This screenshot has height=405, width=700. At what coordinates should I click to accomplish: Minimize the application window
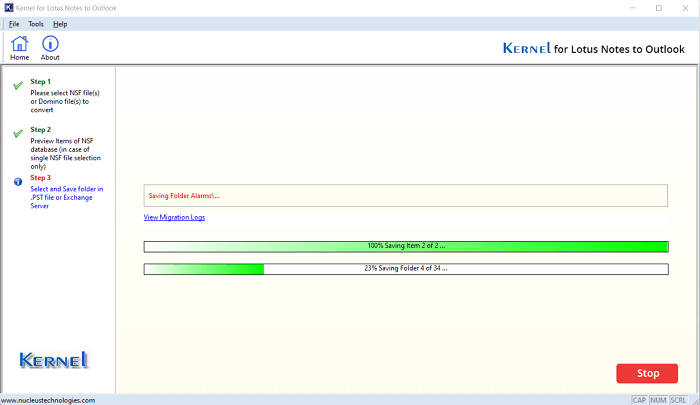pos(633,8)
